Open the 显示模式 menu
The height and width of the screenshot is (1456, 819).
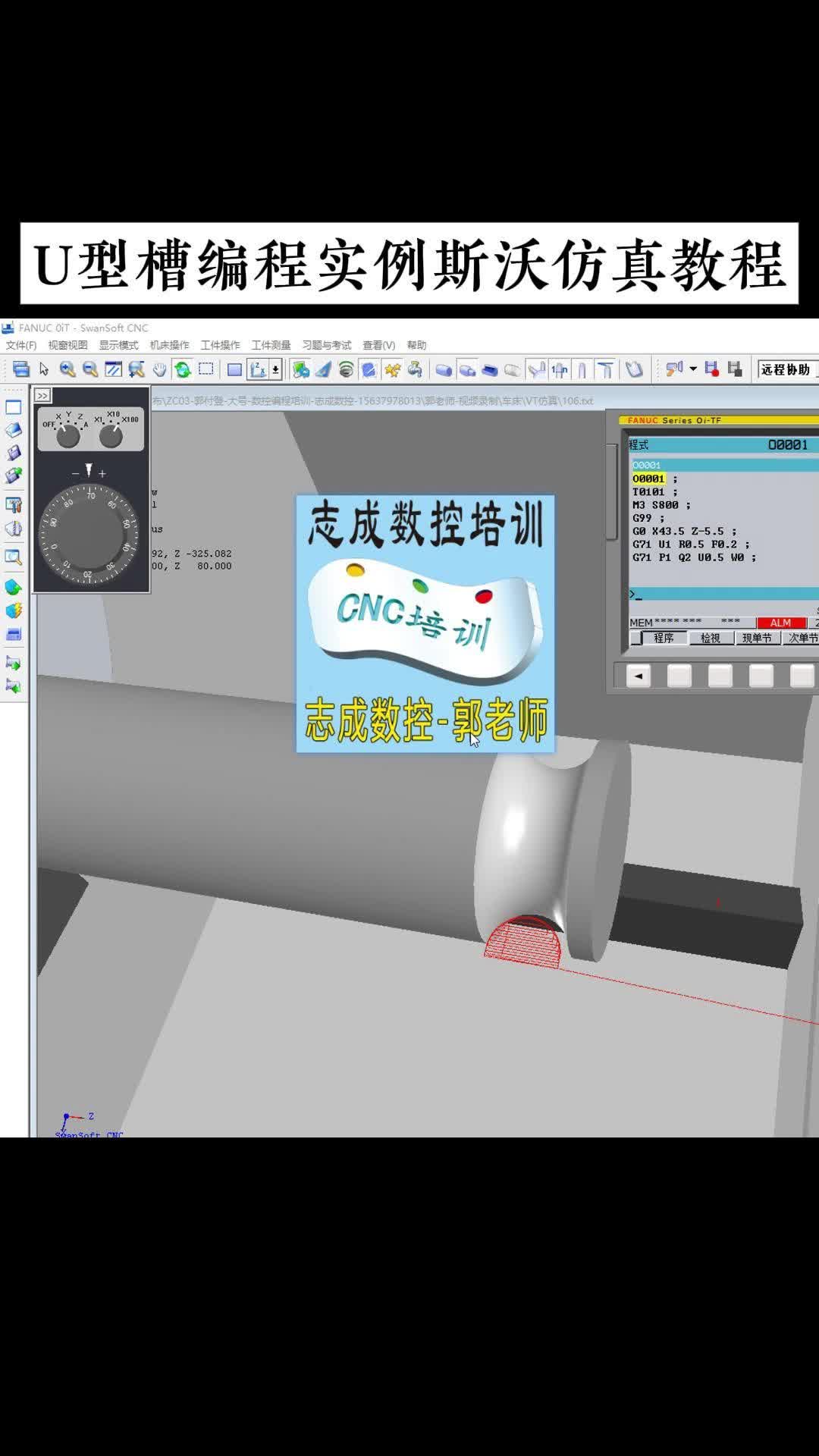(118, 345)
